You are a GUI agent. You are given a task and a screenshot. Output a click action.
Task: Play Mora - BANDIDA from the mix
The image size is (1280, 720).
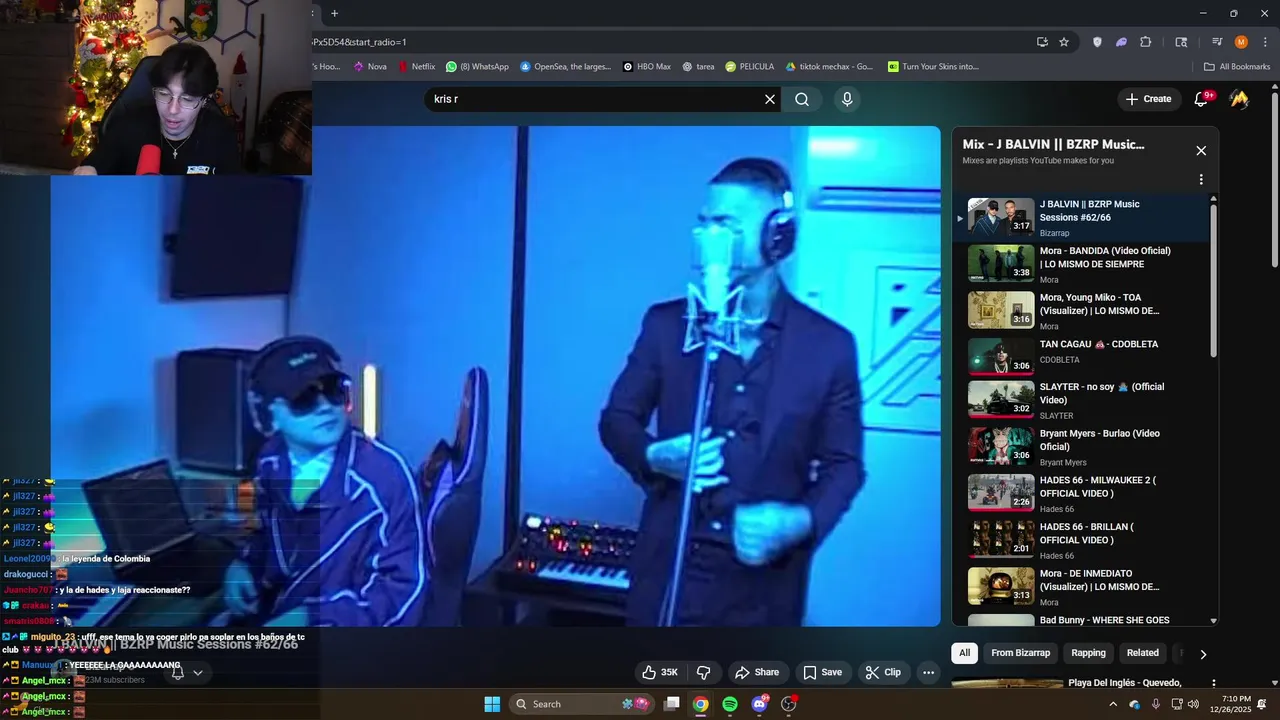(x=1082, y=264)
